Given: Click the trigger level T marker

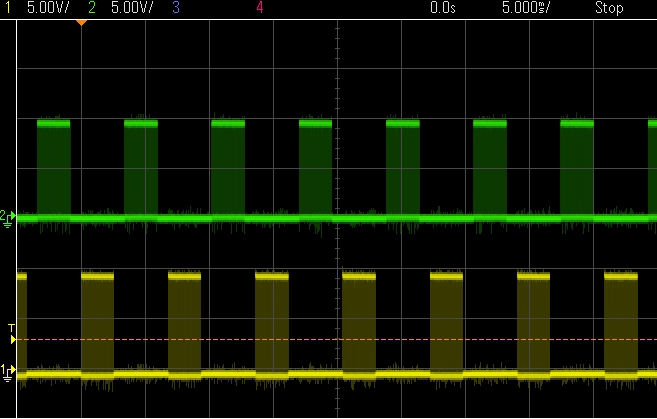Looking at the screenshot, I should 12,334.
